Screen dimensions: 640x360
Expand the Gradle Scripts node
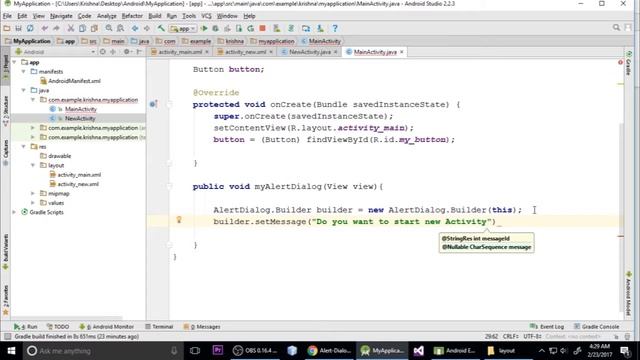click(x=14, y=212)
